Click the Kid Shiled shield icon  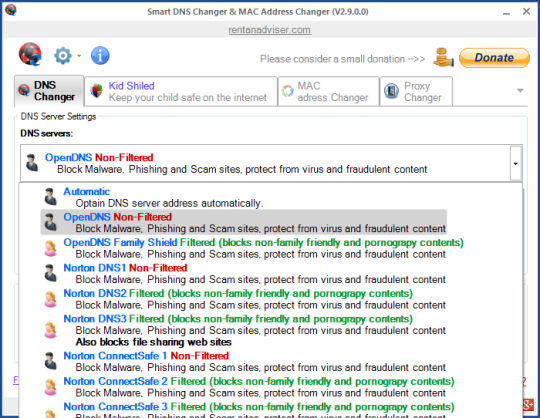[96, 91]
